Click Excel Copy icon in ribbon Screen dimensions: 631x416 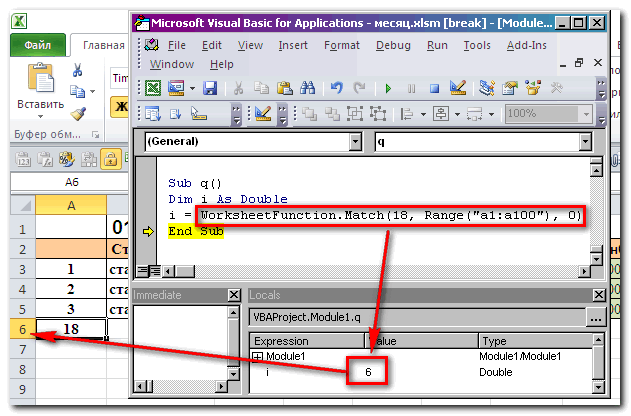77,91
